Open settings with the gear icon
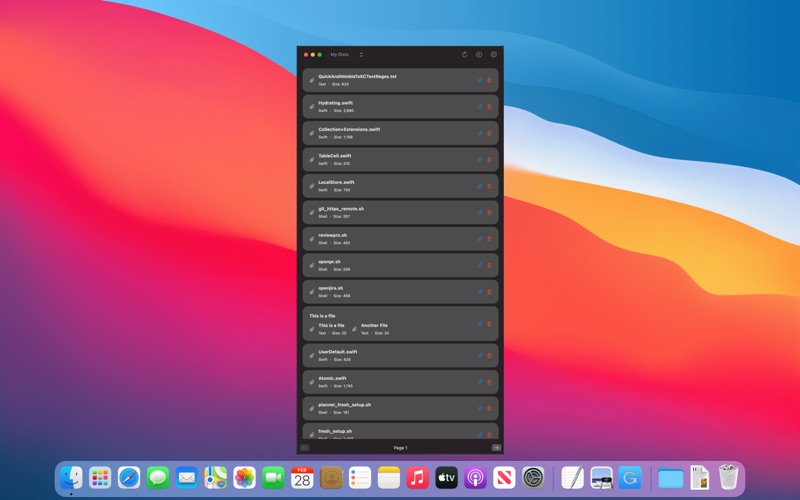The height and width of the screenshot is (500, 800). pyautogui.click(x=493, y=55)
